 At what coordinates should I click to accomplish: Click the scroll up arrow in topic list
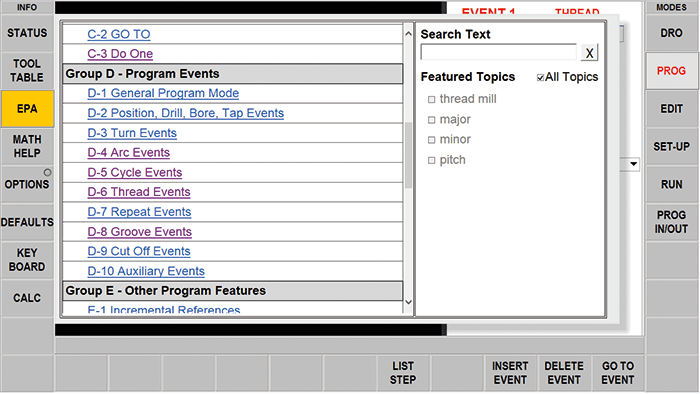pyautogui.click(x=408, y=33)
